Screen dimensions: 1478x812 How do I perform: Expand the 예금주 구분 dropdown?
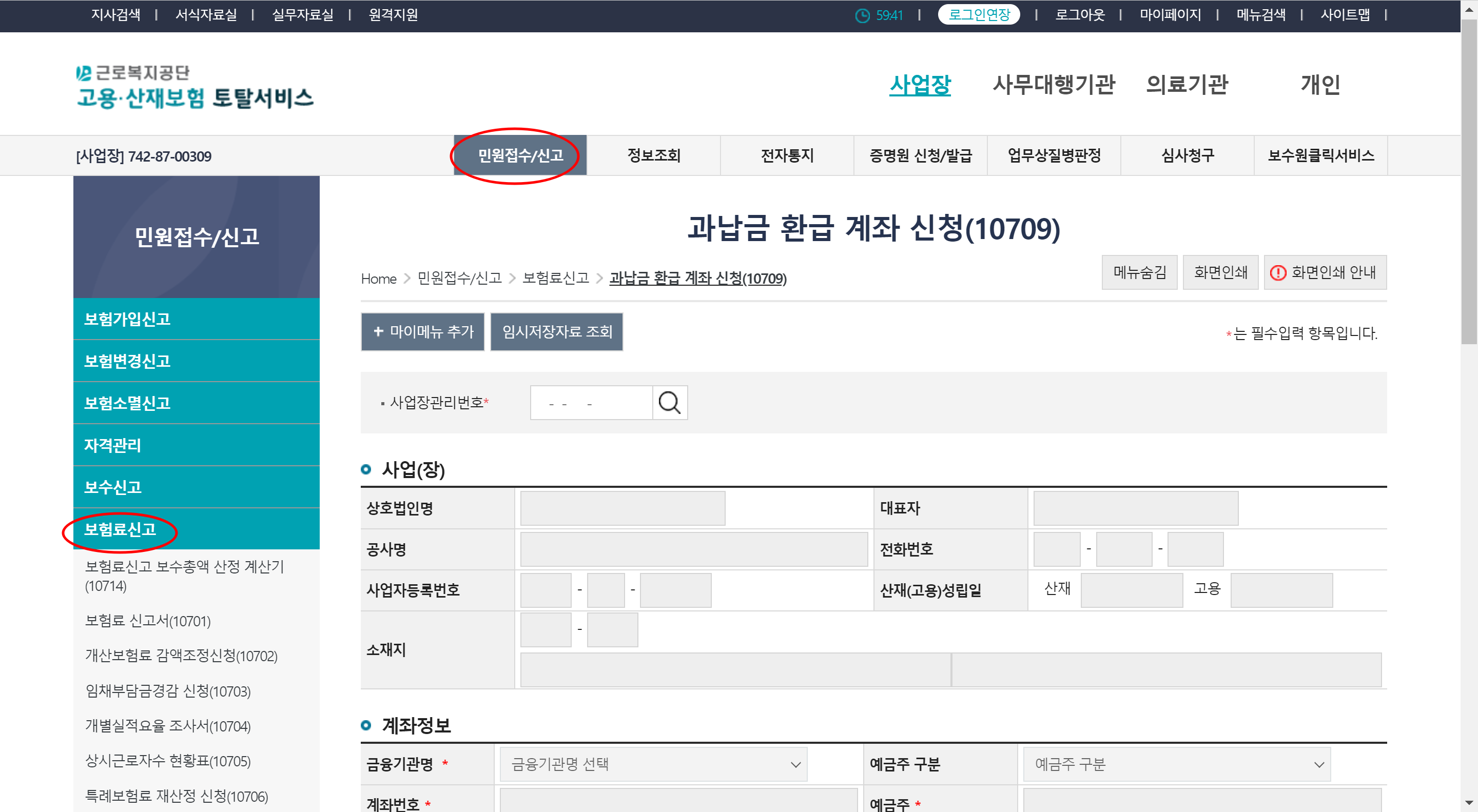click(x=1176, y=764)
